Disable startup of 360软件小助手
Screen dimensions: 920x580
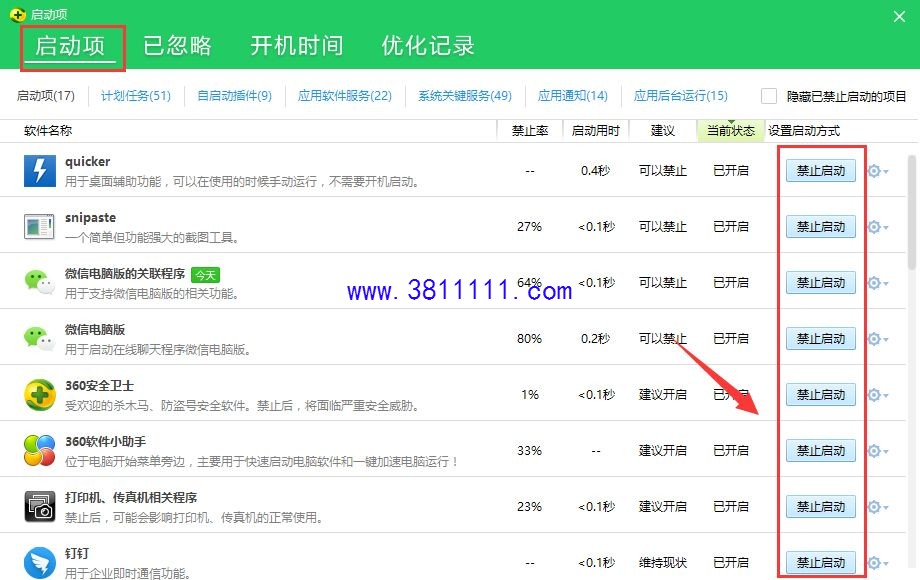coord(820,450)
